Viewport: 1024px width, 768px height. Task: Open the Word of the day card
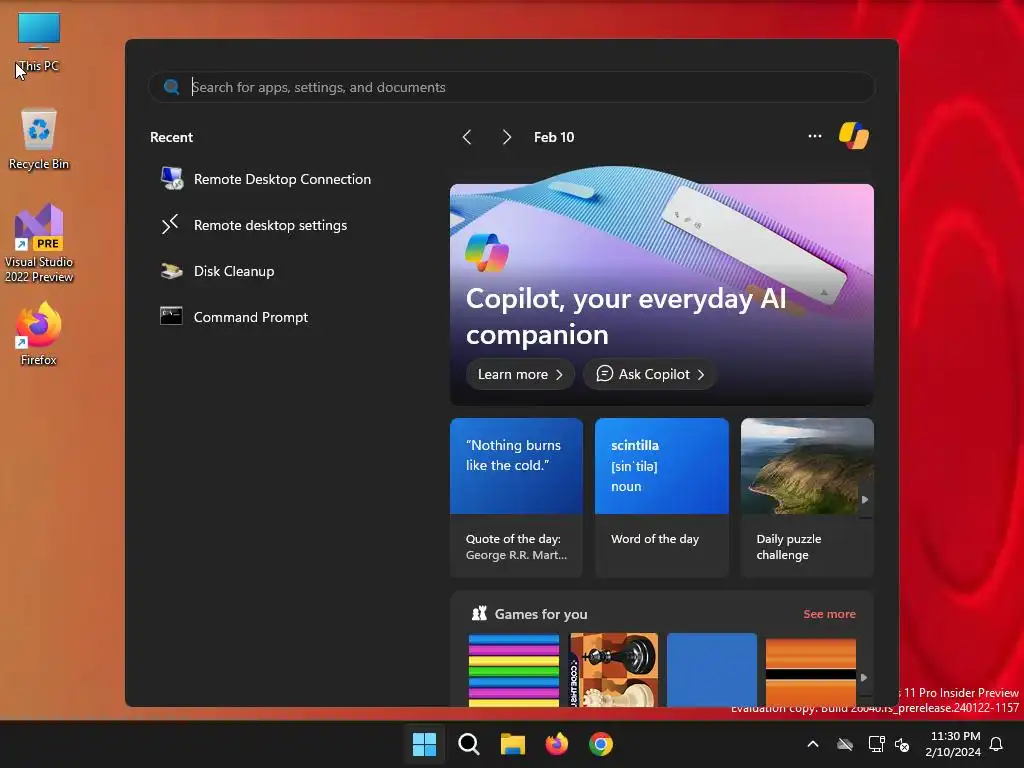[x=662, y=498]
